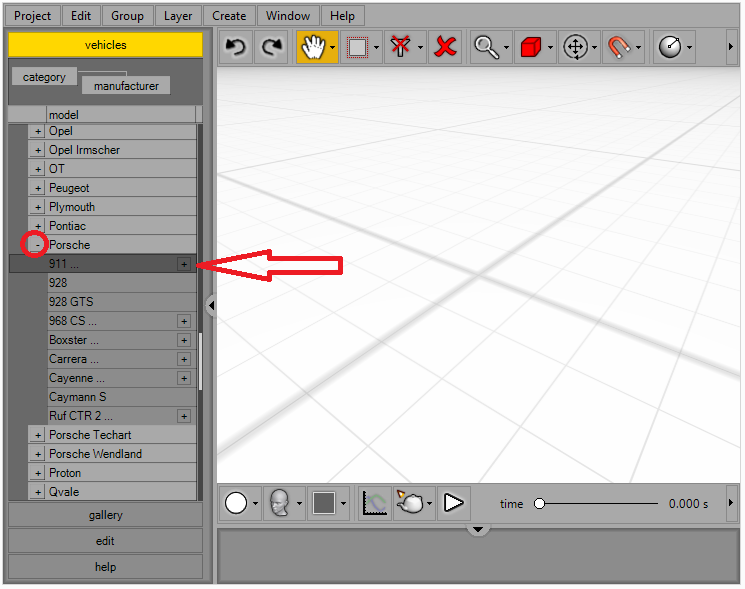Viewport: 745px width, 589px height.
Task: Open teapot icon dropdown arrow
Action: click(430, 503)
